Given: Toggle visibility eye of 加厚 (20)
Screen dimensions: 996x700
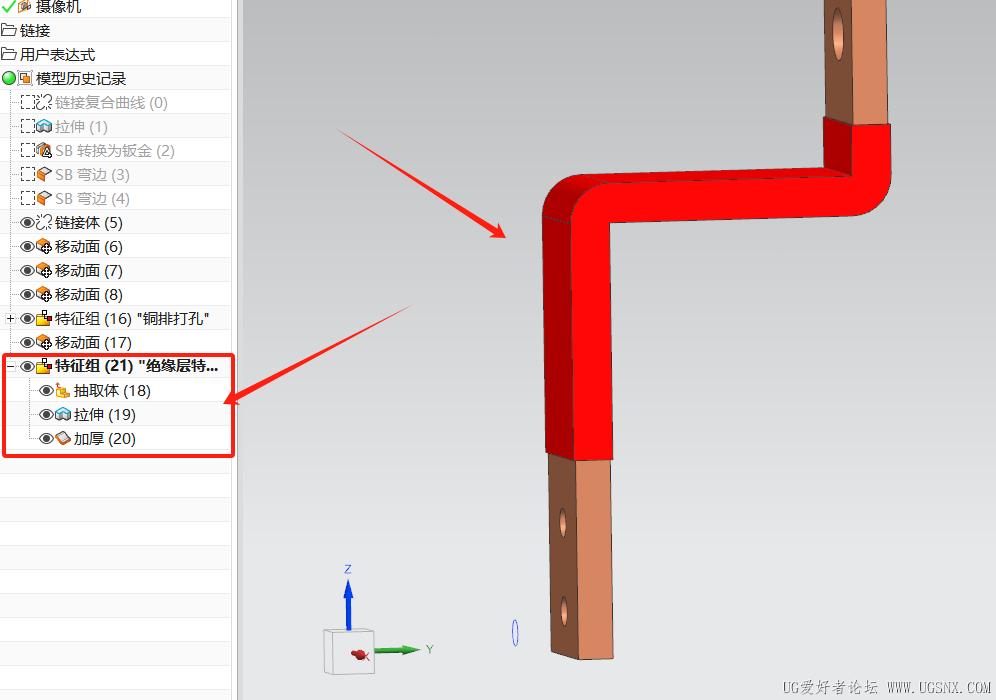Looking at the screenshot, I should pyautogui.click(x=46, y=438).
